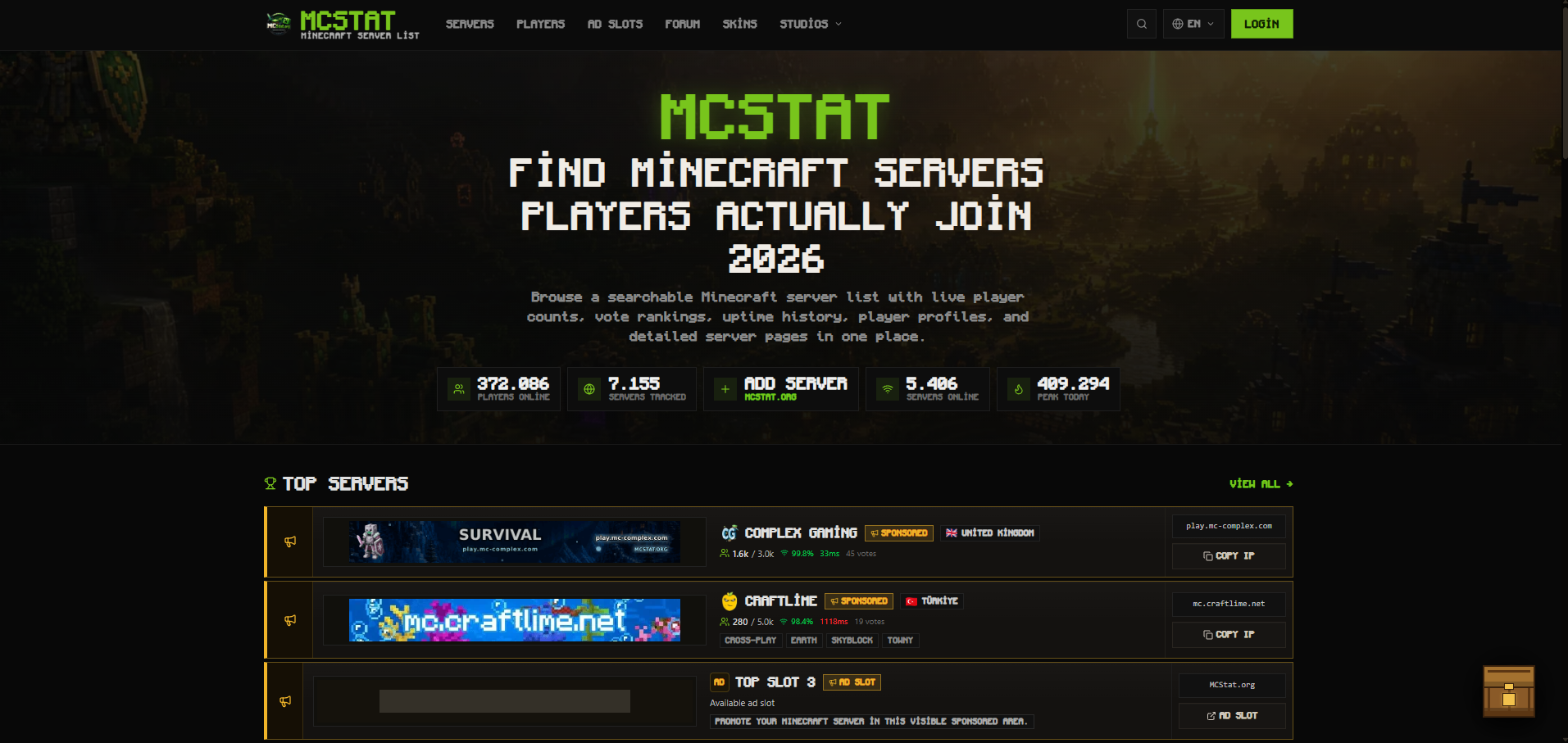The height and width of the screenshot is (743, 1568).
Task: Click the AD icon beside Top Slot 3
Action: (719, 682)
